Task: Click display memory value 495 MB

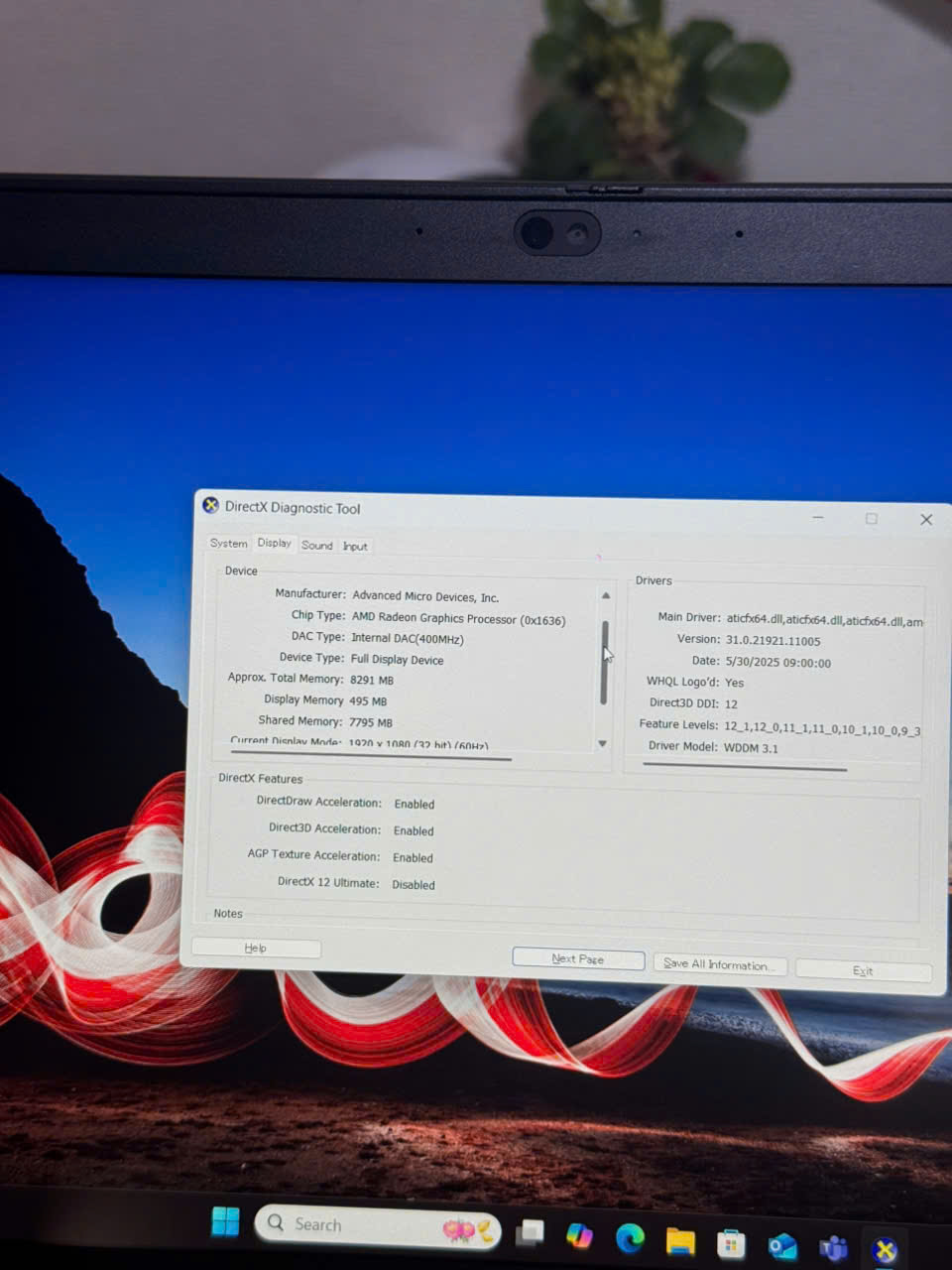Action: point(368,700)
